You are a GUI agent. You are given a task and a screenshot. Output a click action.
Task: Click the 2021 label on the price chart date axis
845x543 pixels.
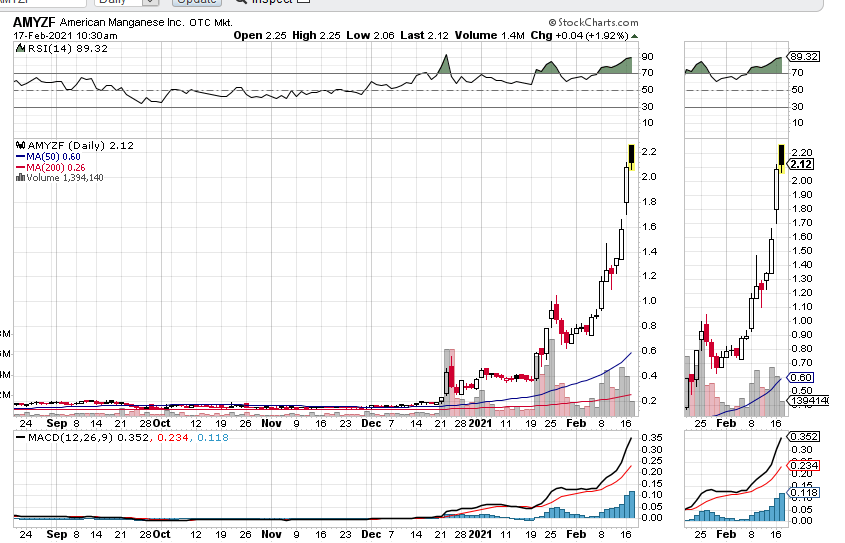(x=480, y=423)
